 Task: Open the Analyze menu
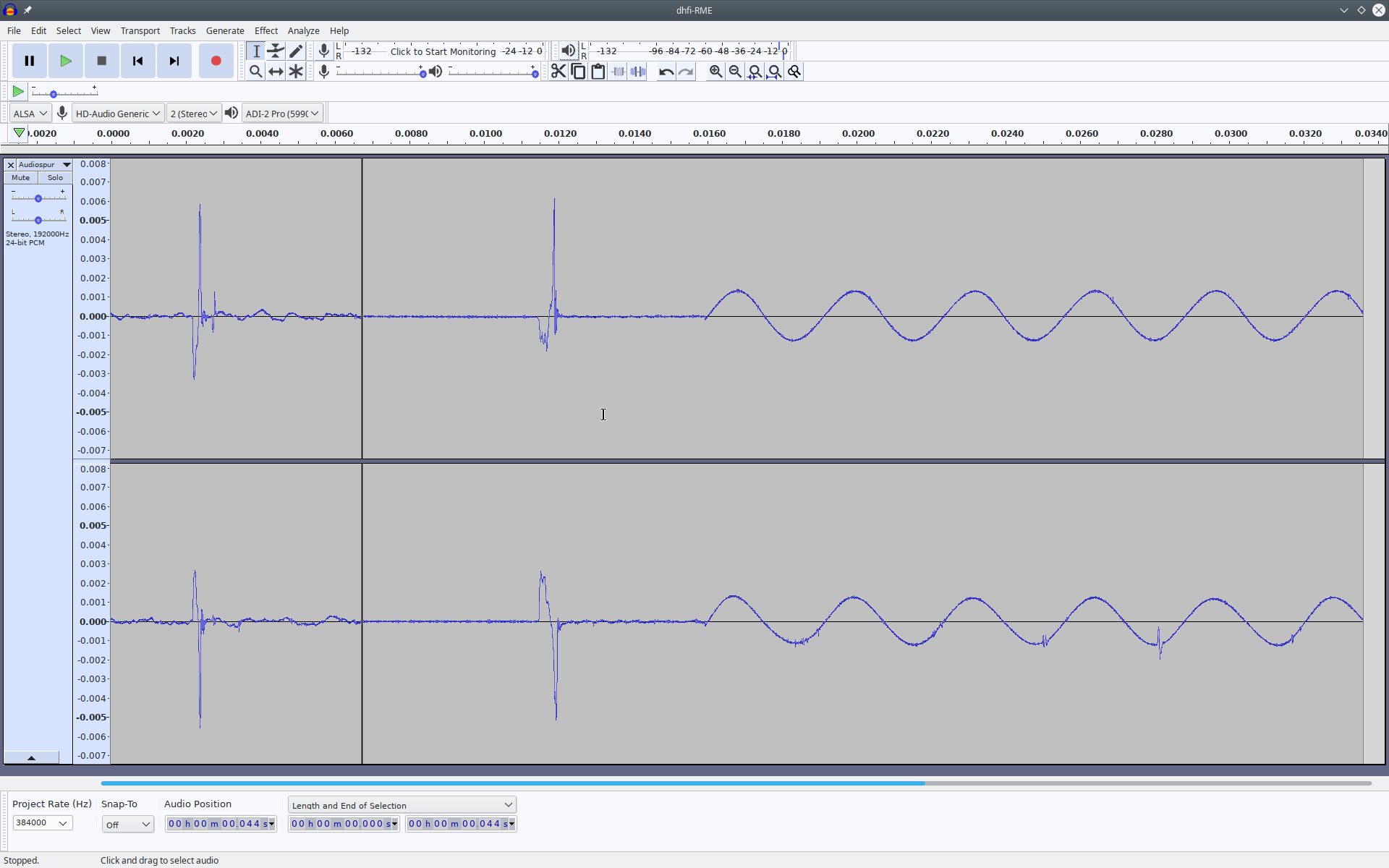click(x=304, y=30)
